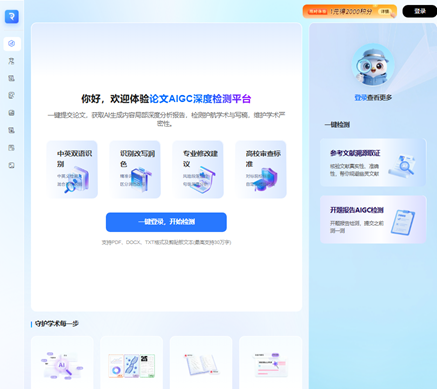Click the 详情 pill in the promo banner
437x389 pixels.
pyautogui.click(x=385, y=11)
